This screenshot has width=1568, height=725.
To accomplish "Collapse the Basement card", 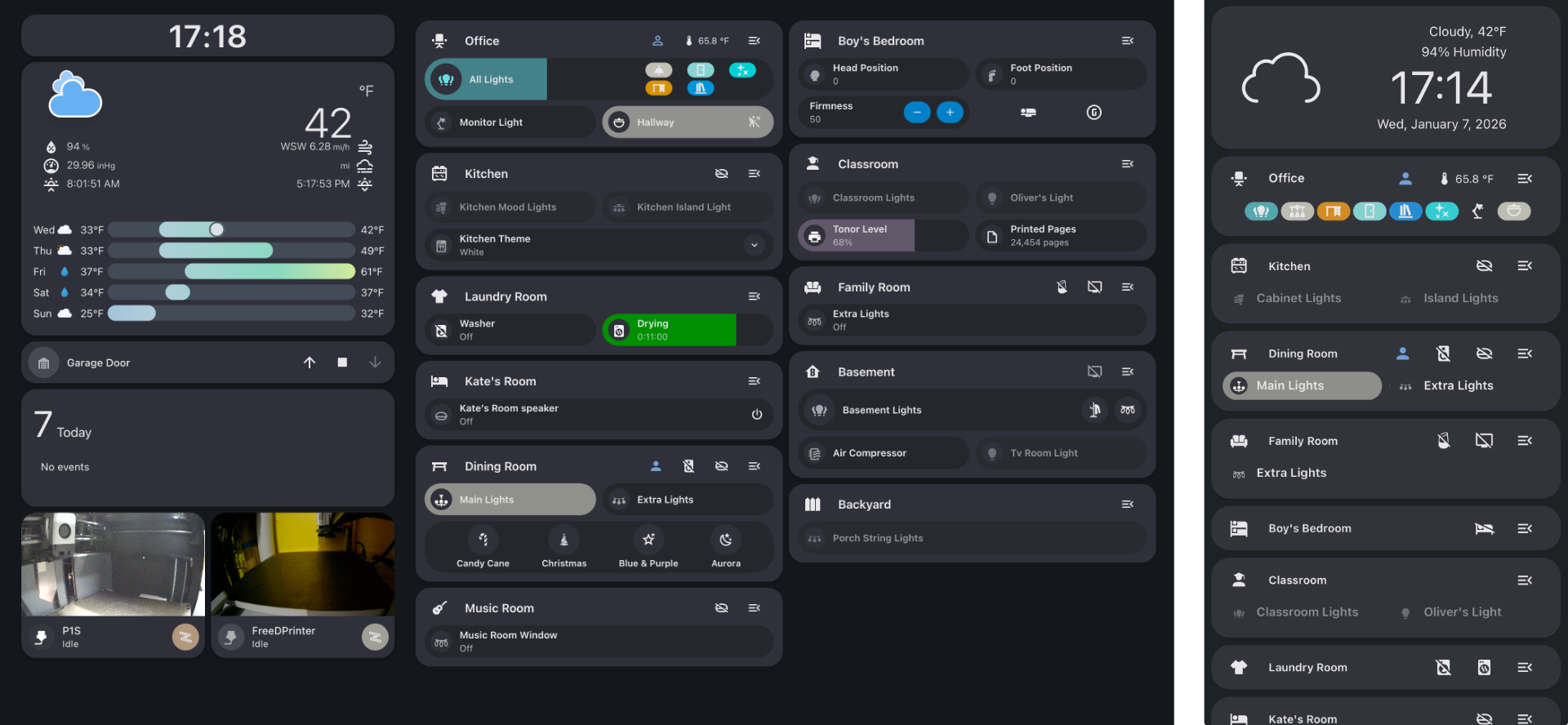I will [1128, 372].
